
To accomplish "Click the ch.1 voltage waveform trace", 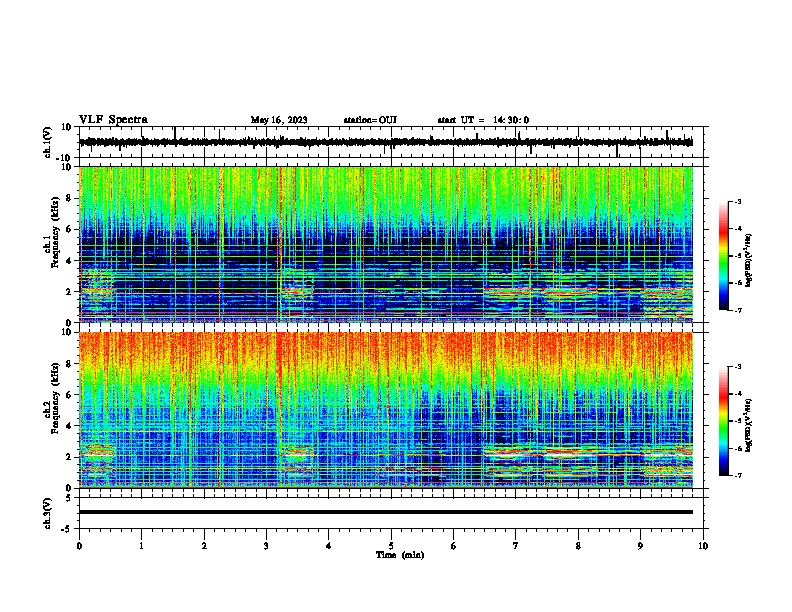I will coord(386,142).
